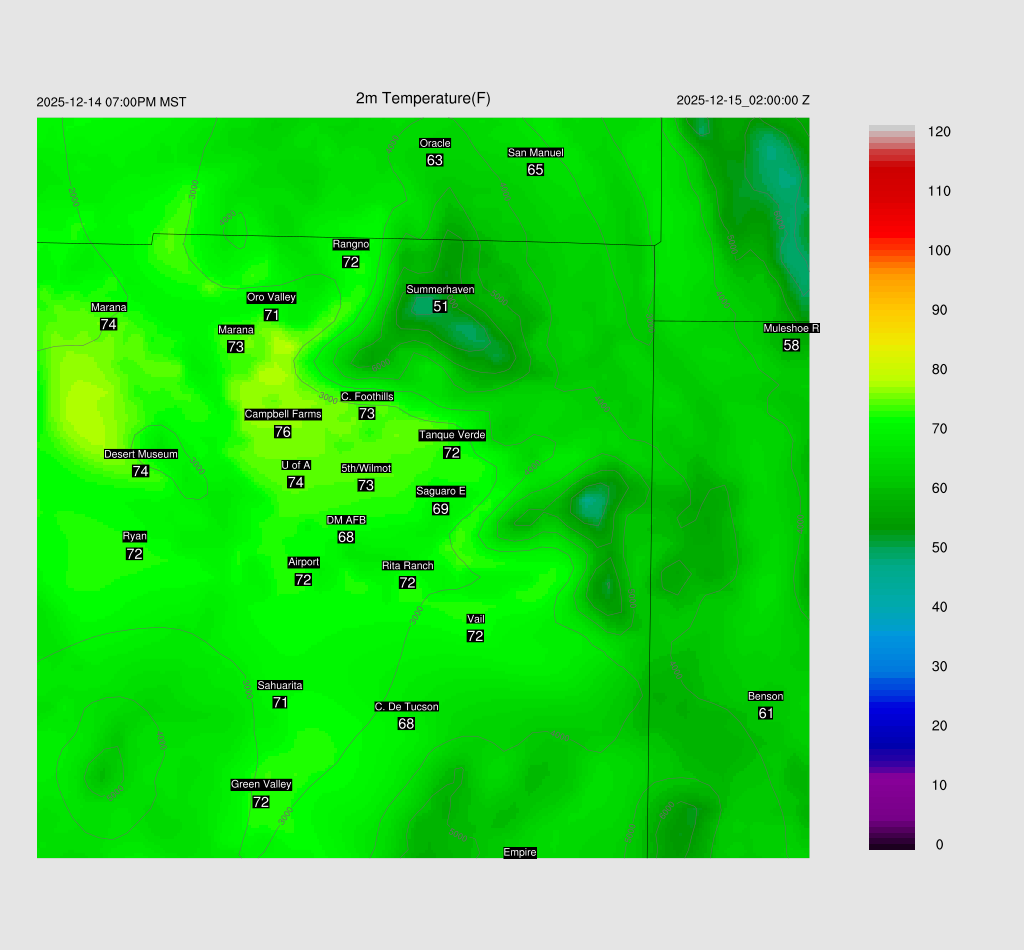This screenshot has height=950, width=1024.
Task: Click the C. De Tucson station label
Action: pos(406,707)
